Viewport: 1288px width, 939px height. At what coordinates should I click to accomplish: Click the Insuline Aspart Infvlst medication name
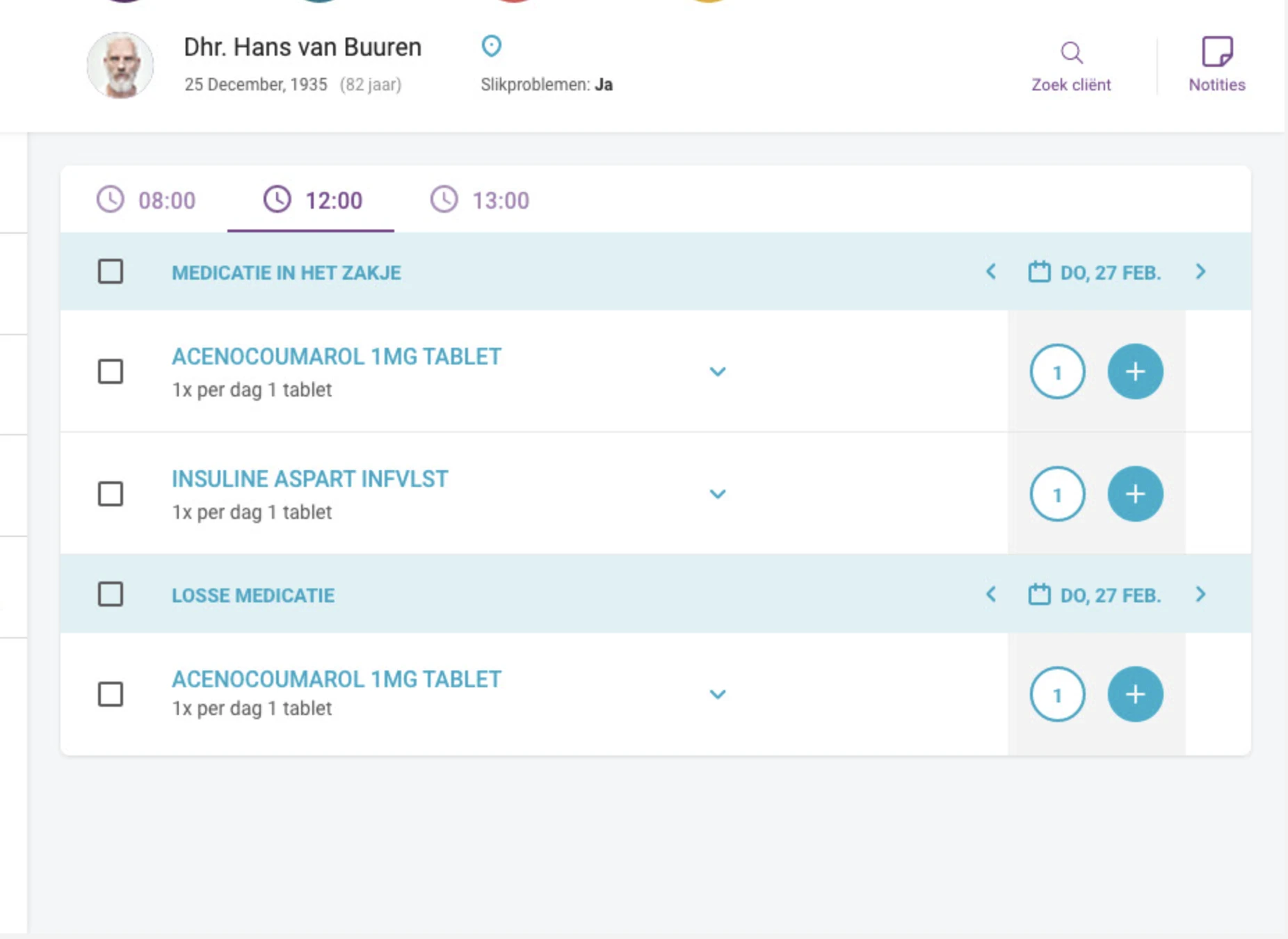[x=309, y=479]
